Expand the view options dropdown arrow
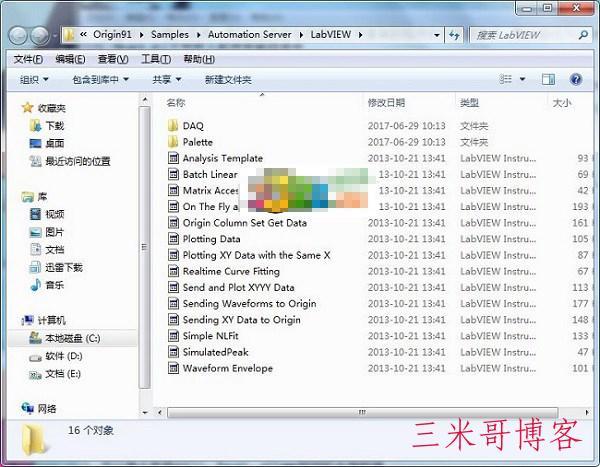The image size is (600, 467). pos(522,79)
